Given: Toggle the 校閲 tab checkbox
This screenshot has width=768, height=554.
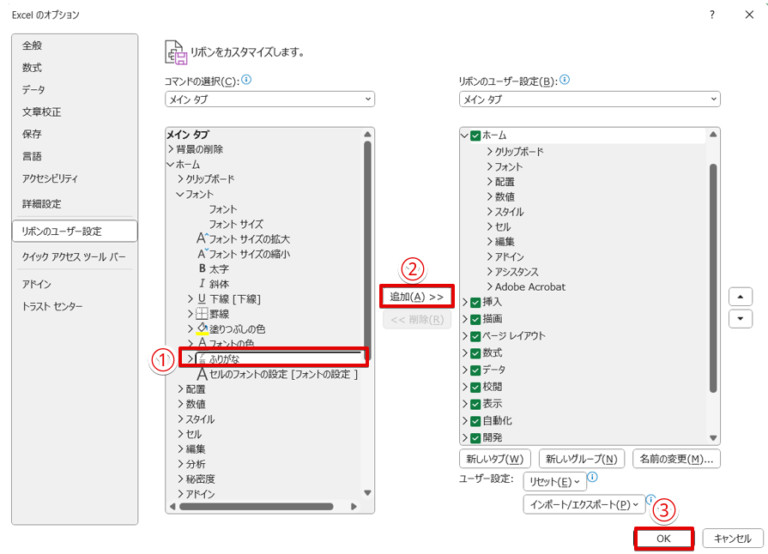Looking at the screenshot, I should tap(475, 387).
